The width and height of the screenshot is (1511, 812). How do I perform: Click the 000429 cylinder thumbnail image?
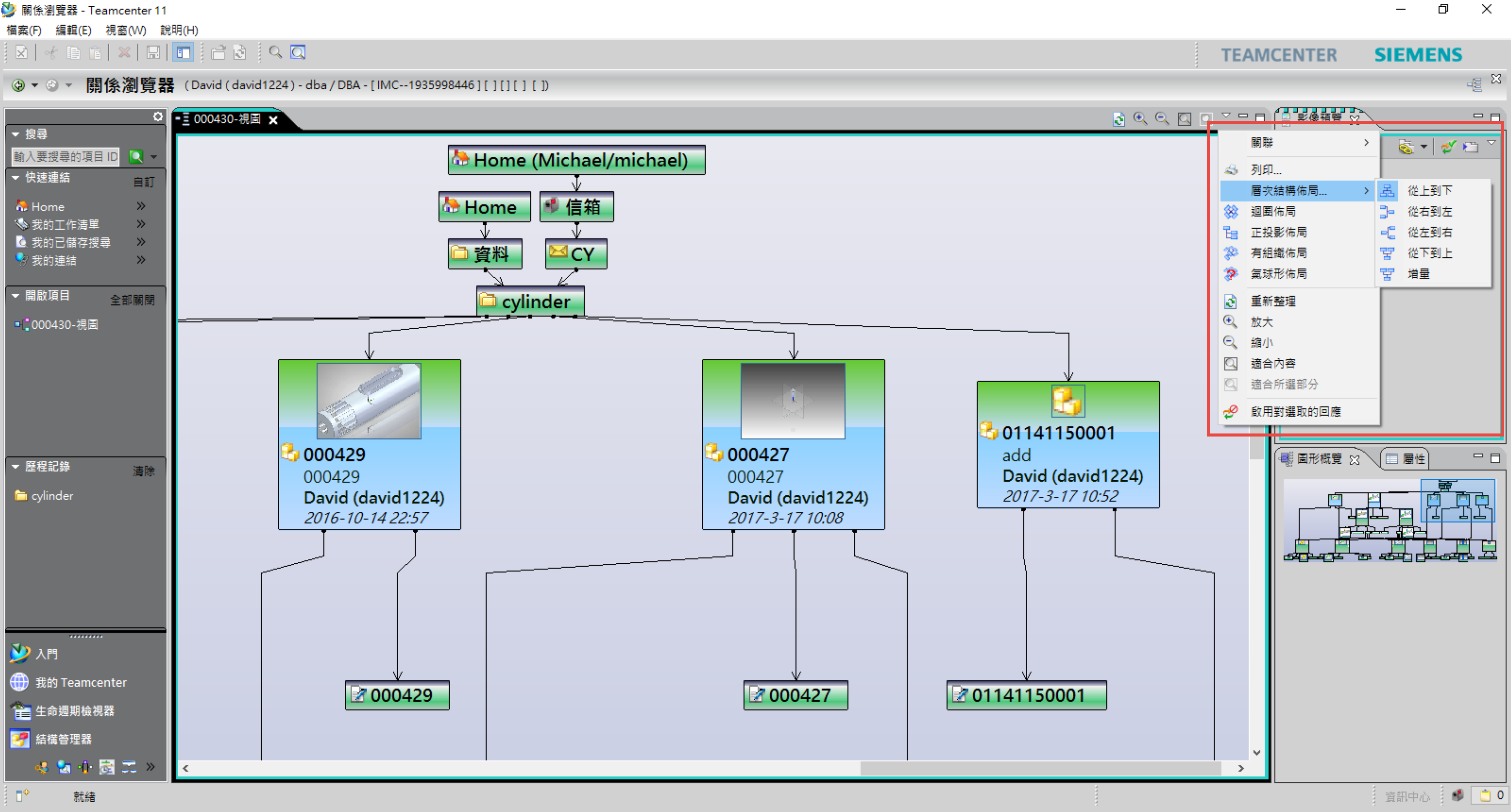click(369, 401)
